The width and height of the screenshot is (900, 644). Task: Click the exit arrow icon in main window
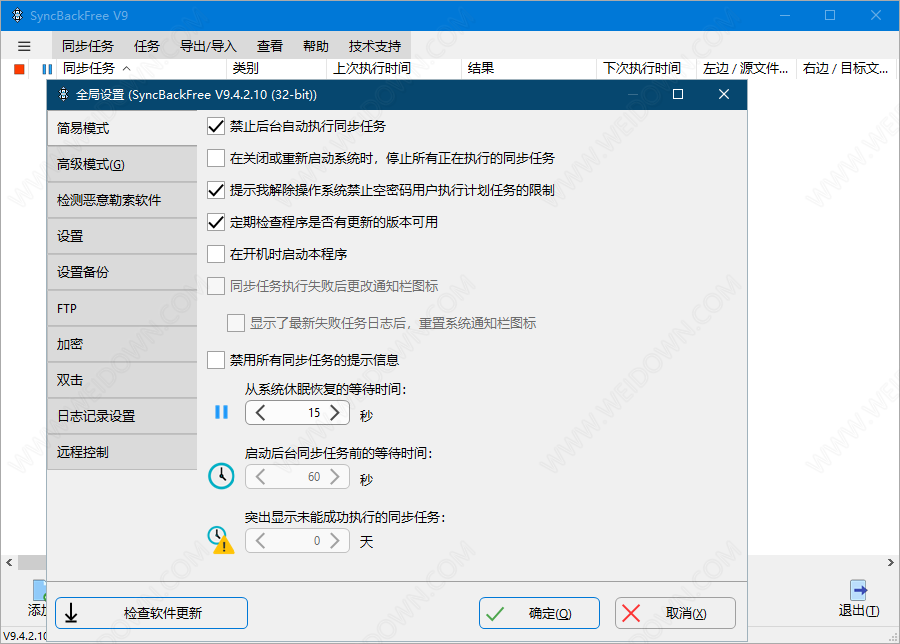[x=859, y=590]
